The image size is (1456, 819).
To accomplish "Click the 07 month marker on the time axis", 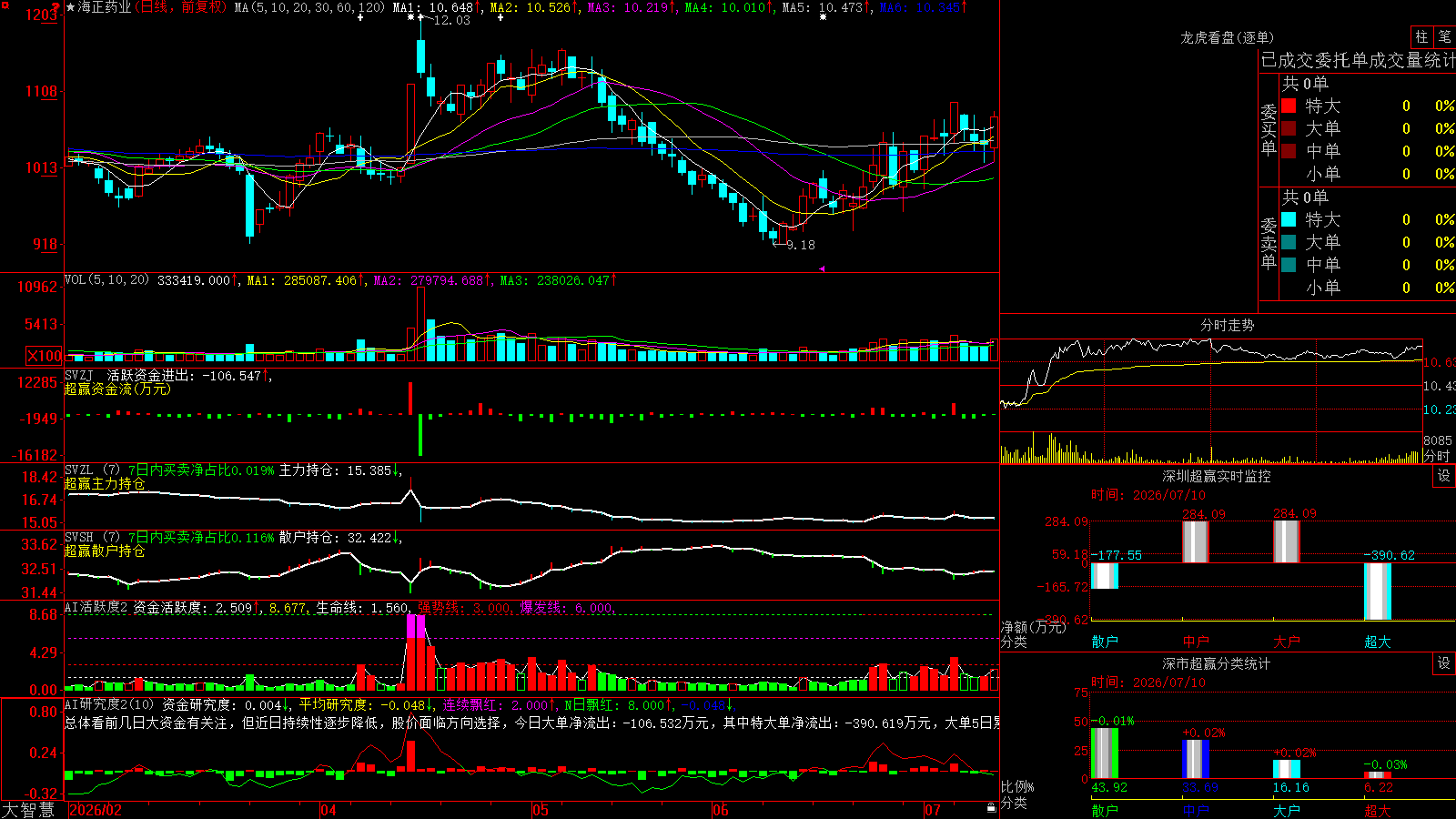I will (x=933, y=810).
